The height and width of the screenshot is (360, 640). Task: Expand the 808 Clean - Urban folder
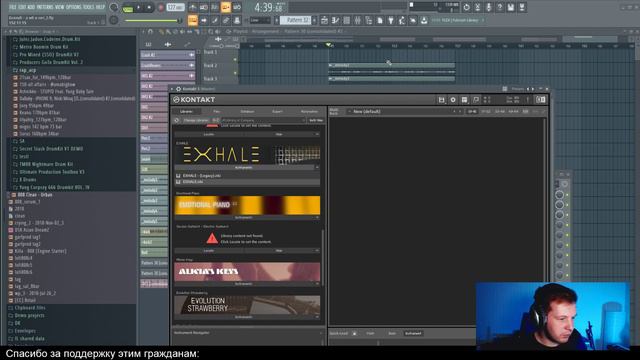34,195
